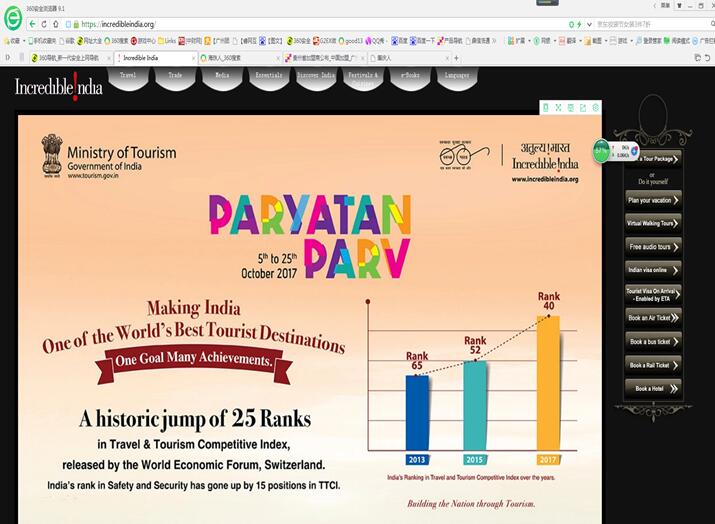
Task: Click Book a bus ticket button
Action: (x=653, y=342)
